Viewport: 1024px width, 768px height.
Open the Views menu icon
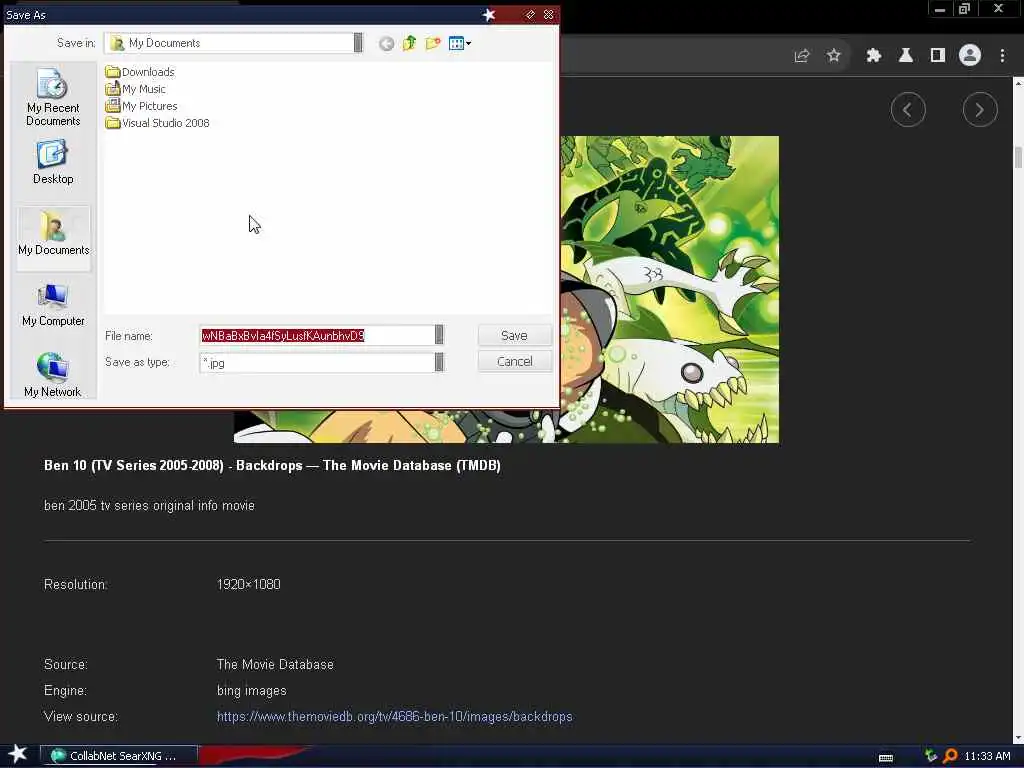coord(460,44)
